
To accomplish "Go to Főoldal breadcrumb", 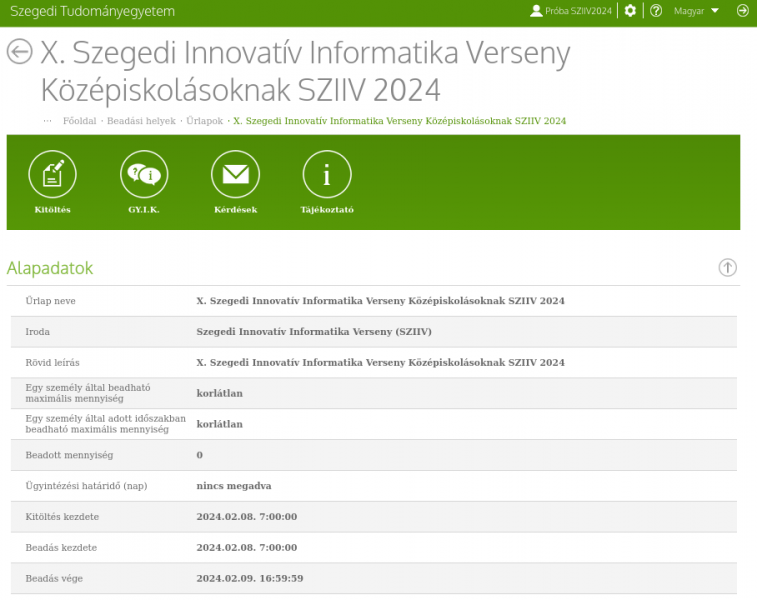I will click(80, 121).
